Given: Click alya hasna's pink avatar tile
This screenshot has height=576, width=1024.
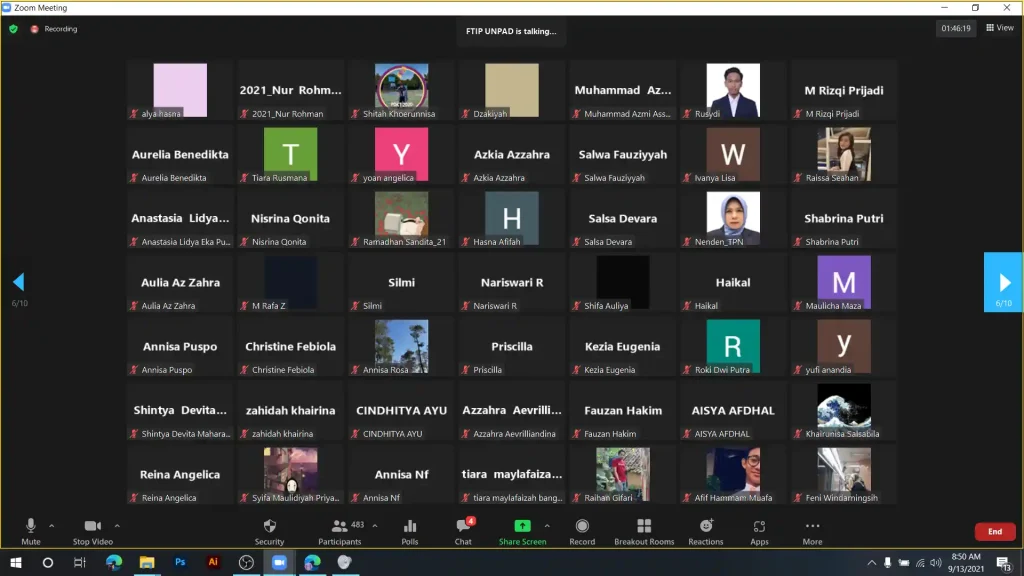Looking at the screenshot, I should tap(180, 90).
